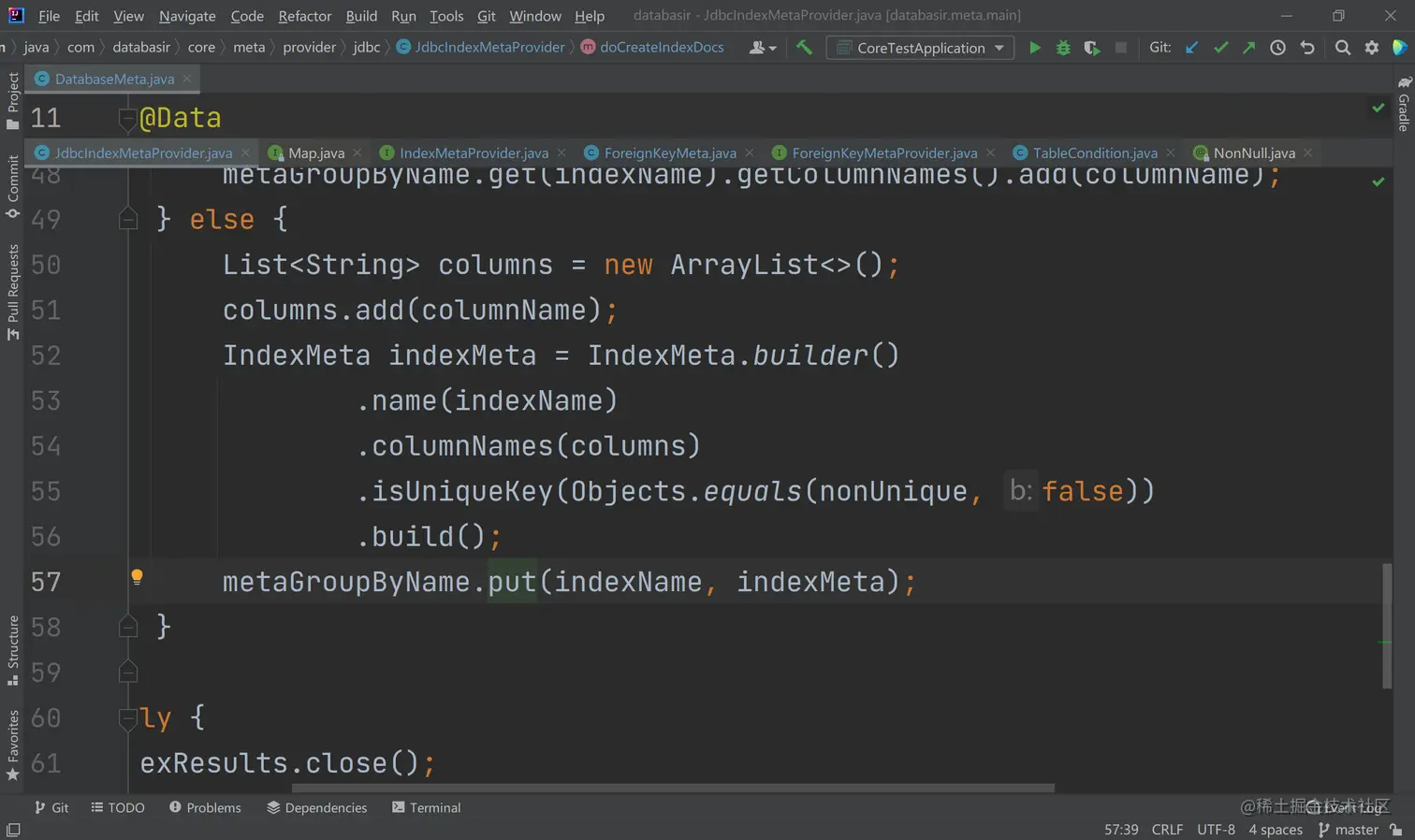Click the 57:39 caret position indicator
Screen dimensions: 1415x840
point(1121,830)
